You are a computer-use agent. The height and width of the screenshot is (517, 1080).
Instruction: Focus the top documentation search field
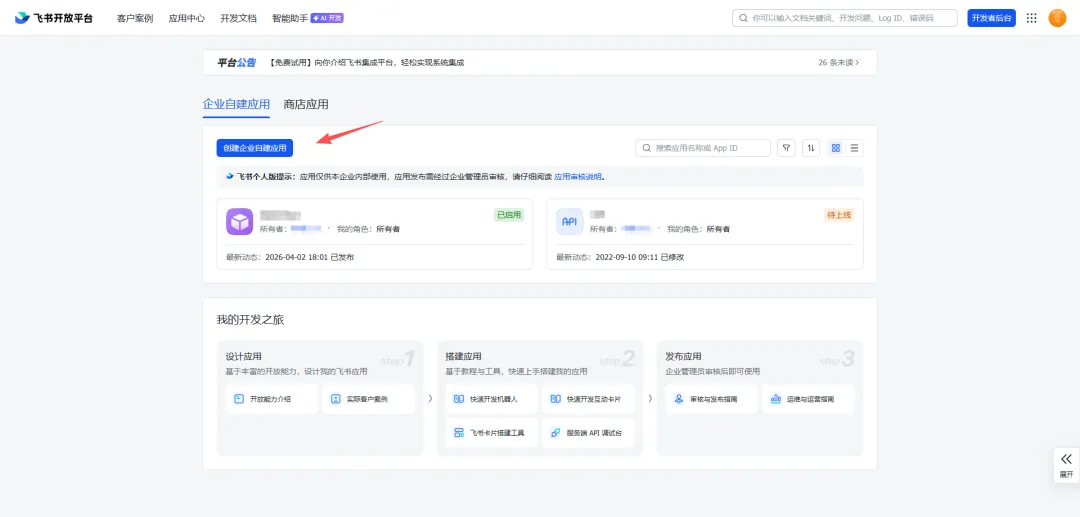[844, 18]
